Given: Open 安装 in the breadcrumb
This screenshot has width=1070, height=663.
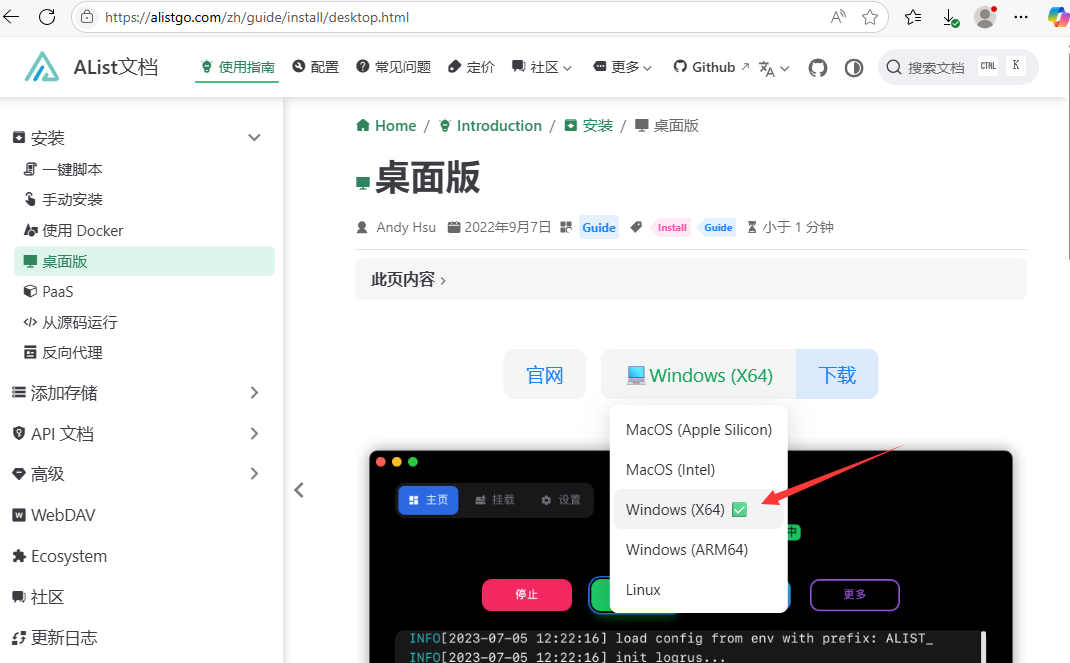Looking at the screenshot, I should (589, 126).
